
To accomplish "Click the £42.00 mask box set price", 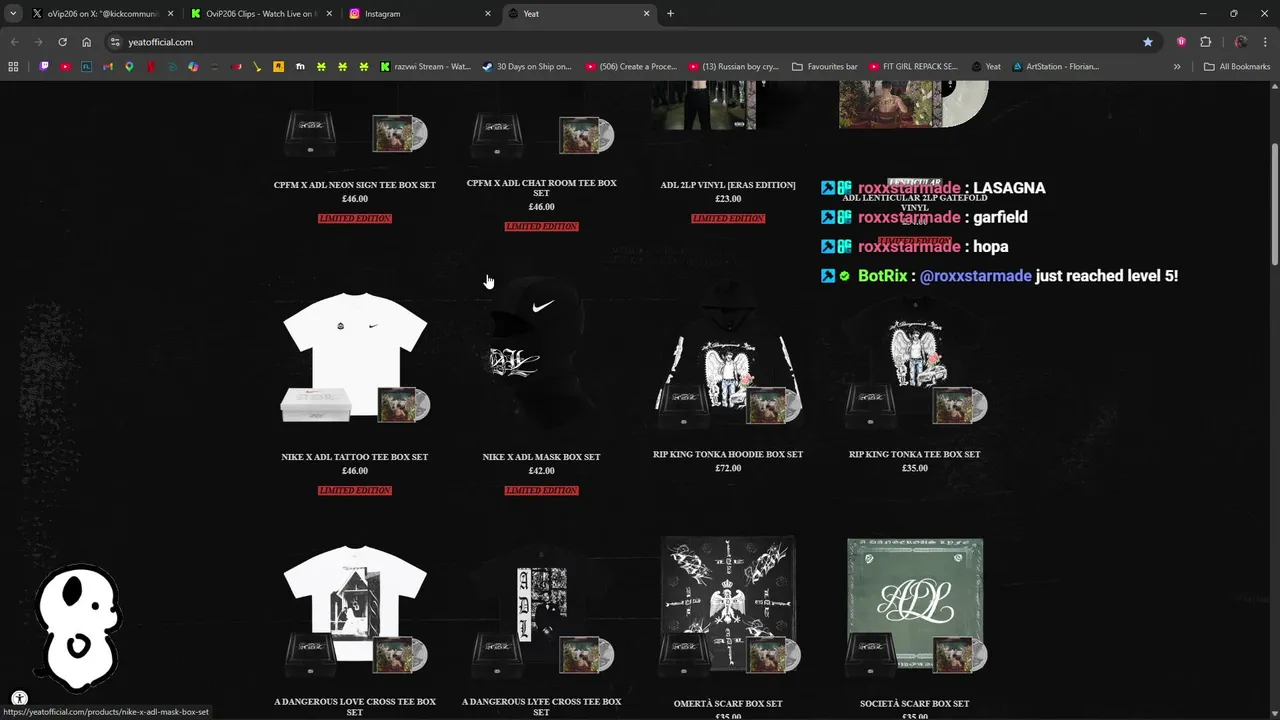I will click(x=541, y=471).
